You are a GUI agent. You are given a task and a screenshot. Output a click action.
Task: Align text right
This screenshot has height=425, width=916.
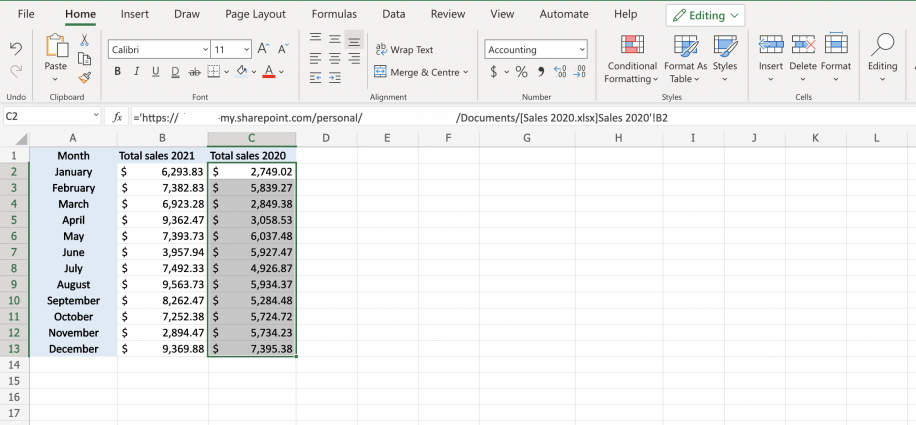pos(354,58)
